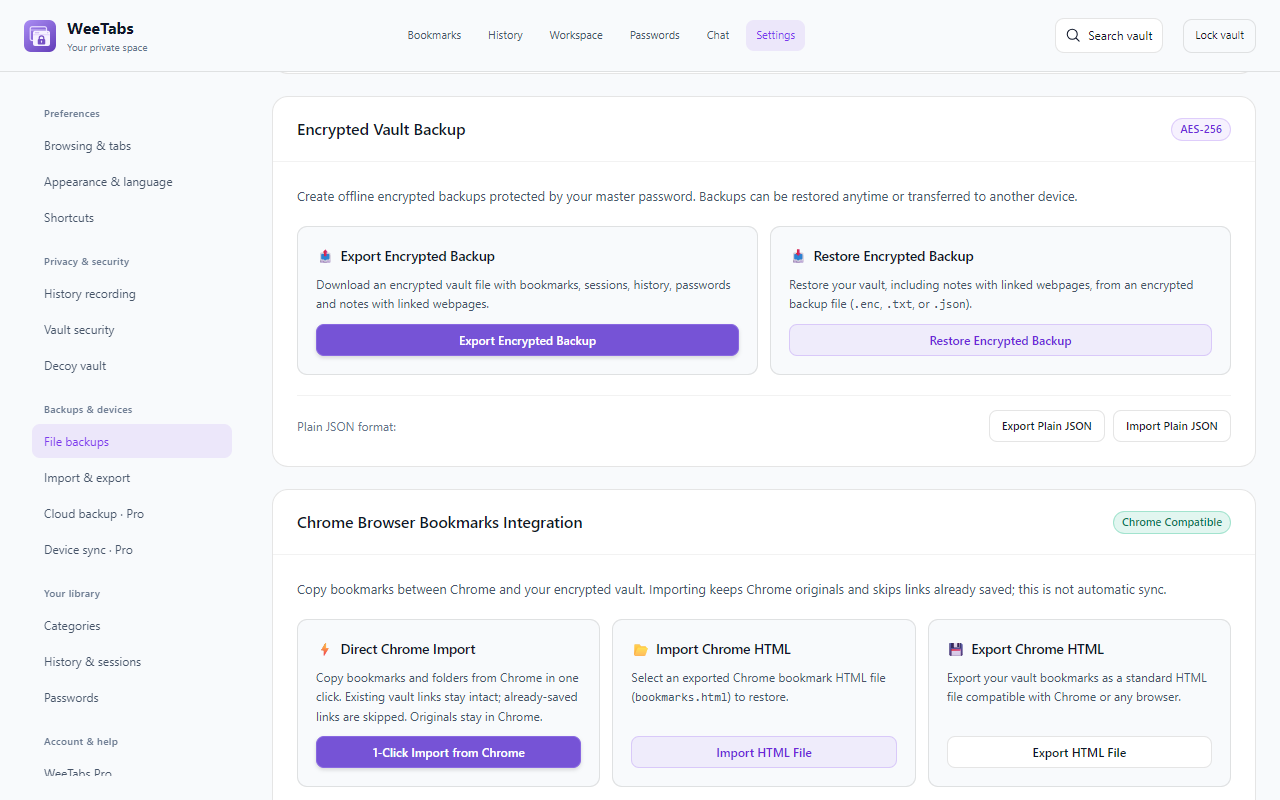Click the Export HTML File button
The width and height of the screenshot is (1280, 800).
1079,752
